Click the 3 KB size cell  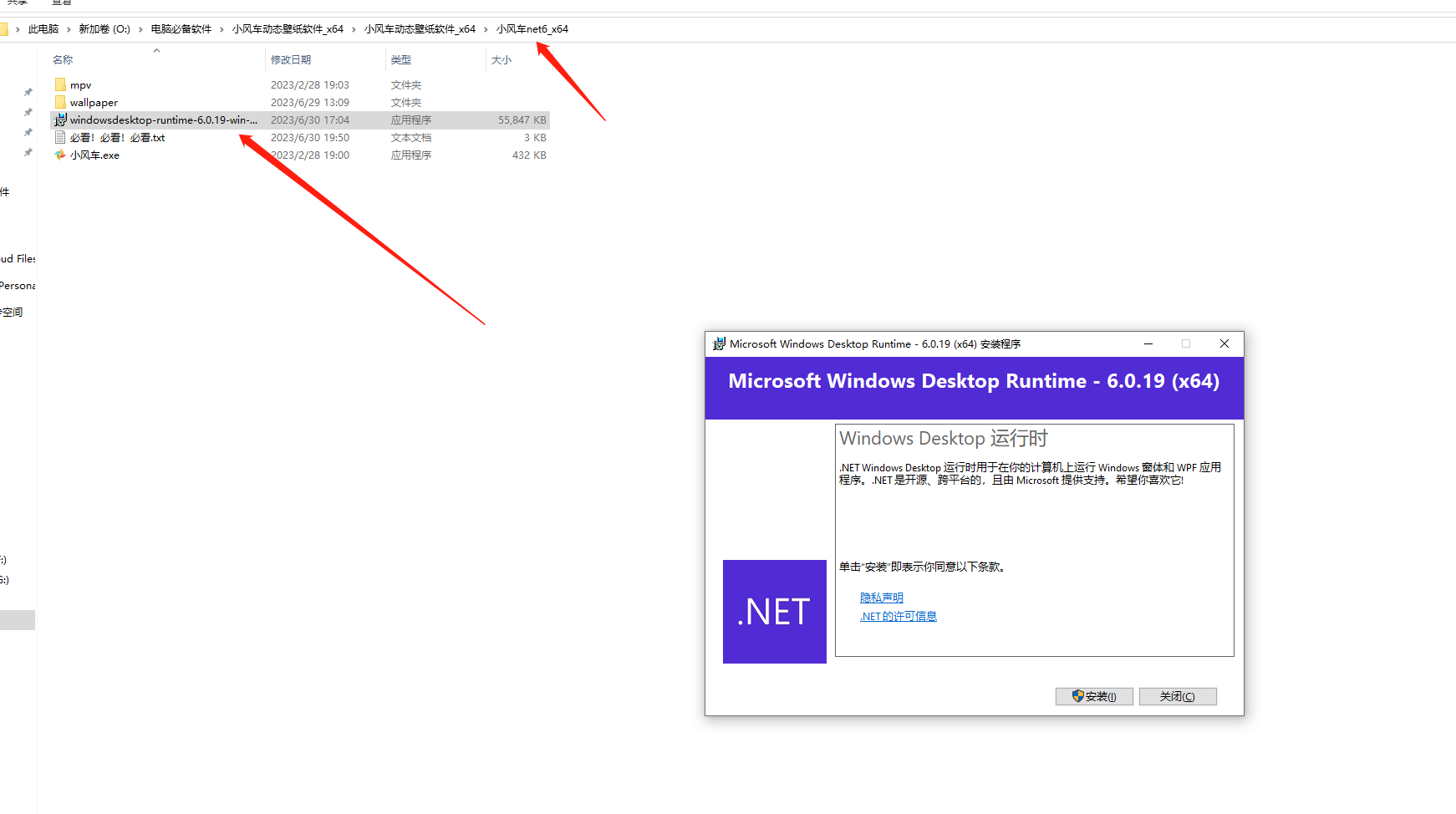click(535, 138)
